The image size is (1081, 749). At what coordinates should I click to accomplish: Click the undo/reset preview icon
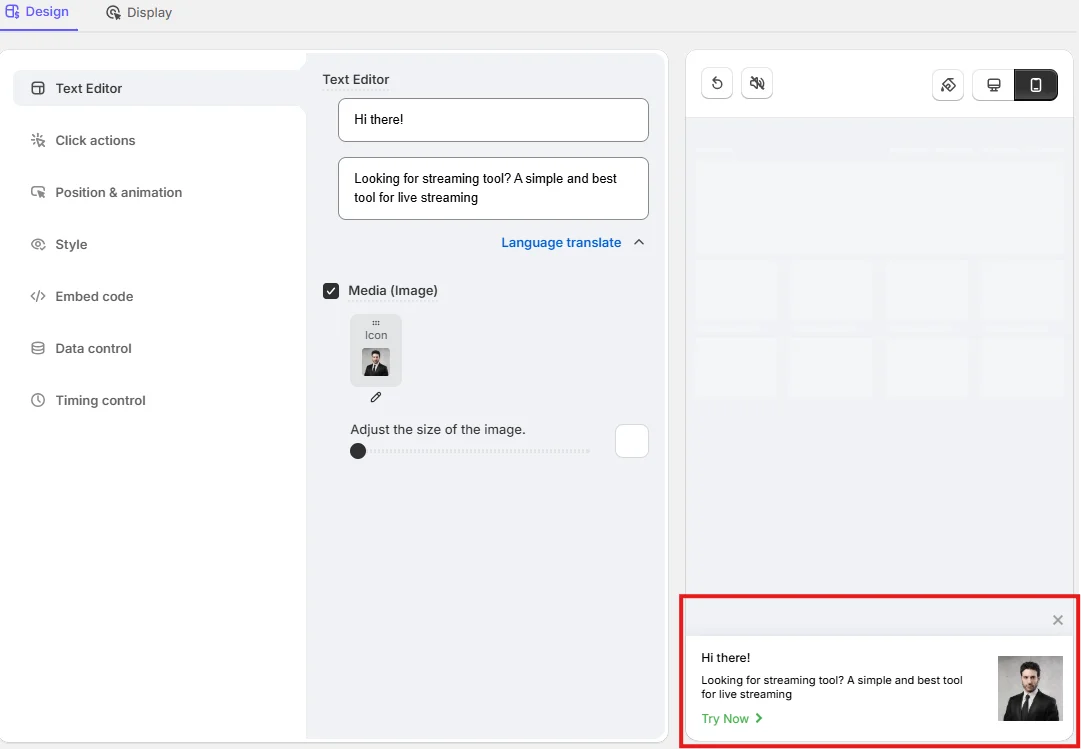click(x=717, y=84)
